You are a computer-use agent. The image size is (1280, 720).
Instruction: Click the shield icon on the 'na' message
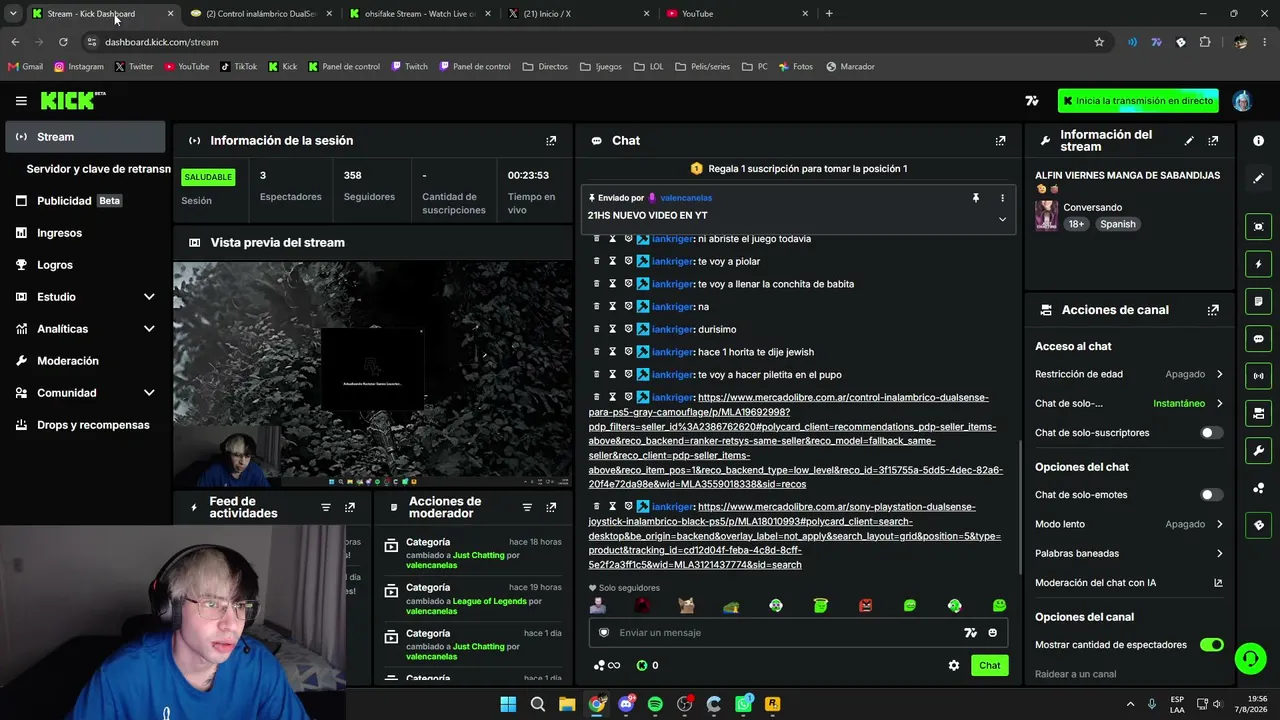pos(629,307)
